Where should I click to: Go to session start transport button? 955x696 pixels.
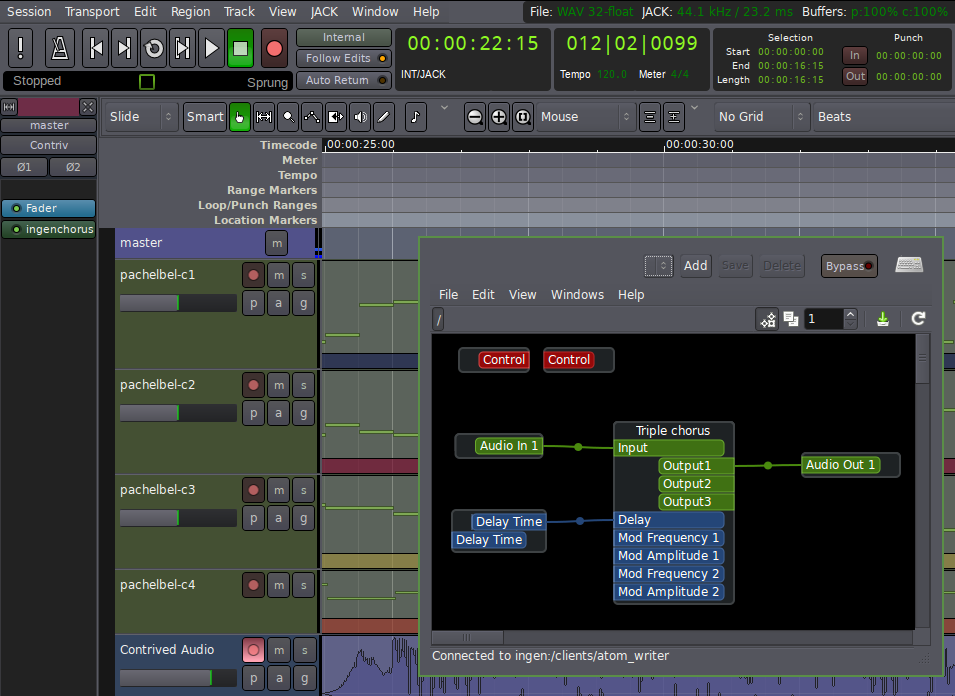[96, 47]
